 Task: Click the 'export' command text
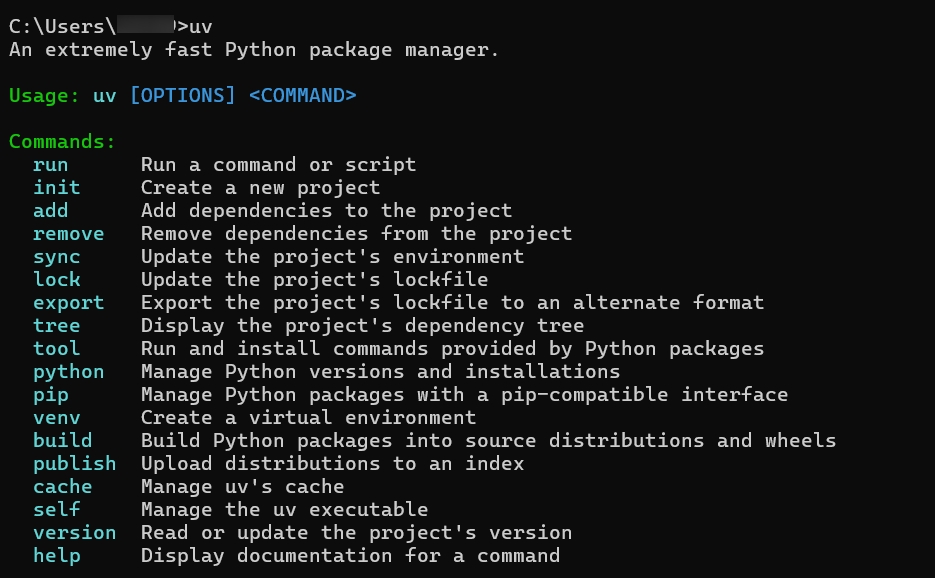click(x=69, y=303)
